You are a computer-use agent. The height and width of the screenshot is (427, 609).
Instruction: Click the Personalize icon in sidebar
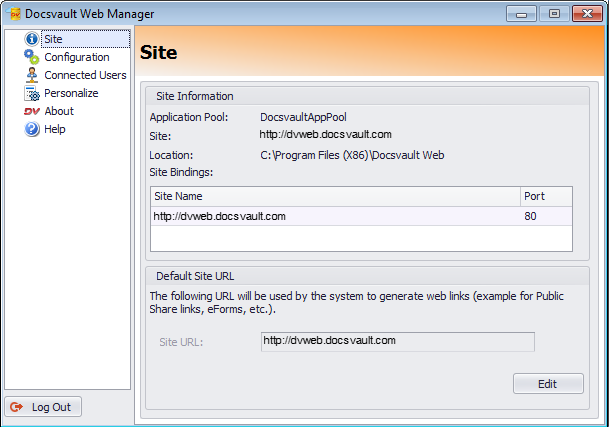tap(32, 93)
